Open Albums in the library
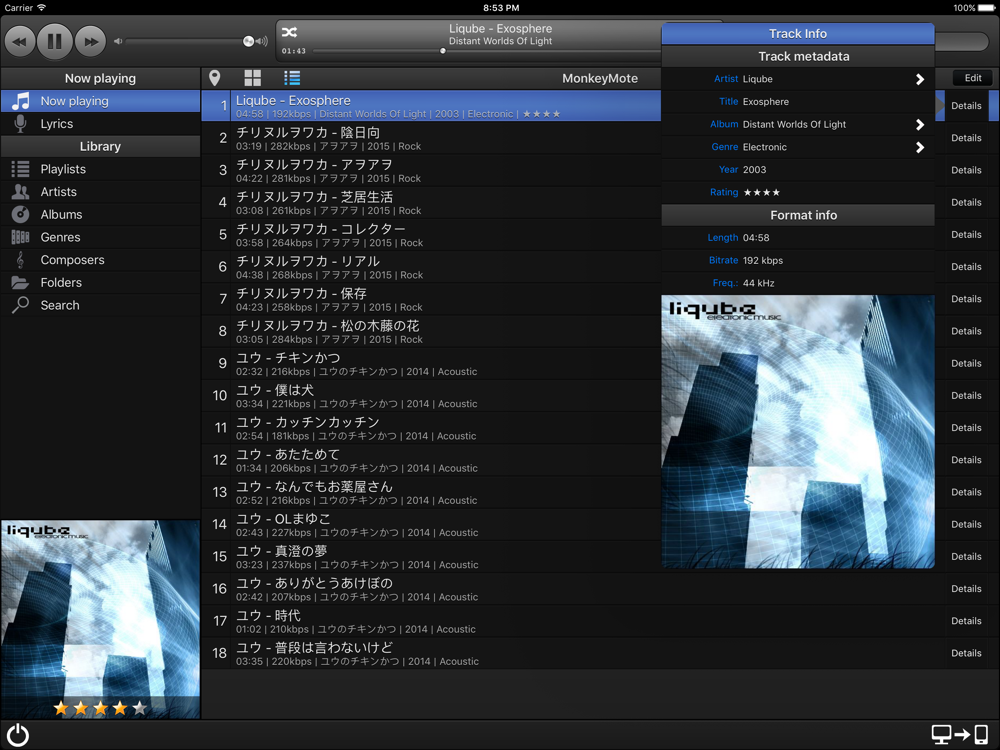This screenshot has height=750, width=1000. coord(100,214)
